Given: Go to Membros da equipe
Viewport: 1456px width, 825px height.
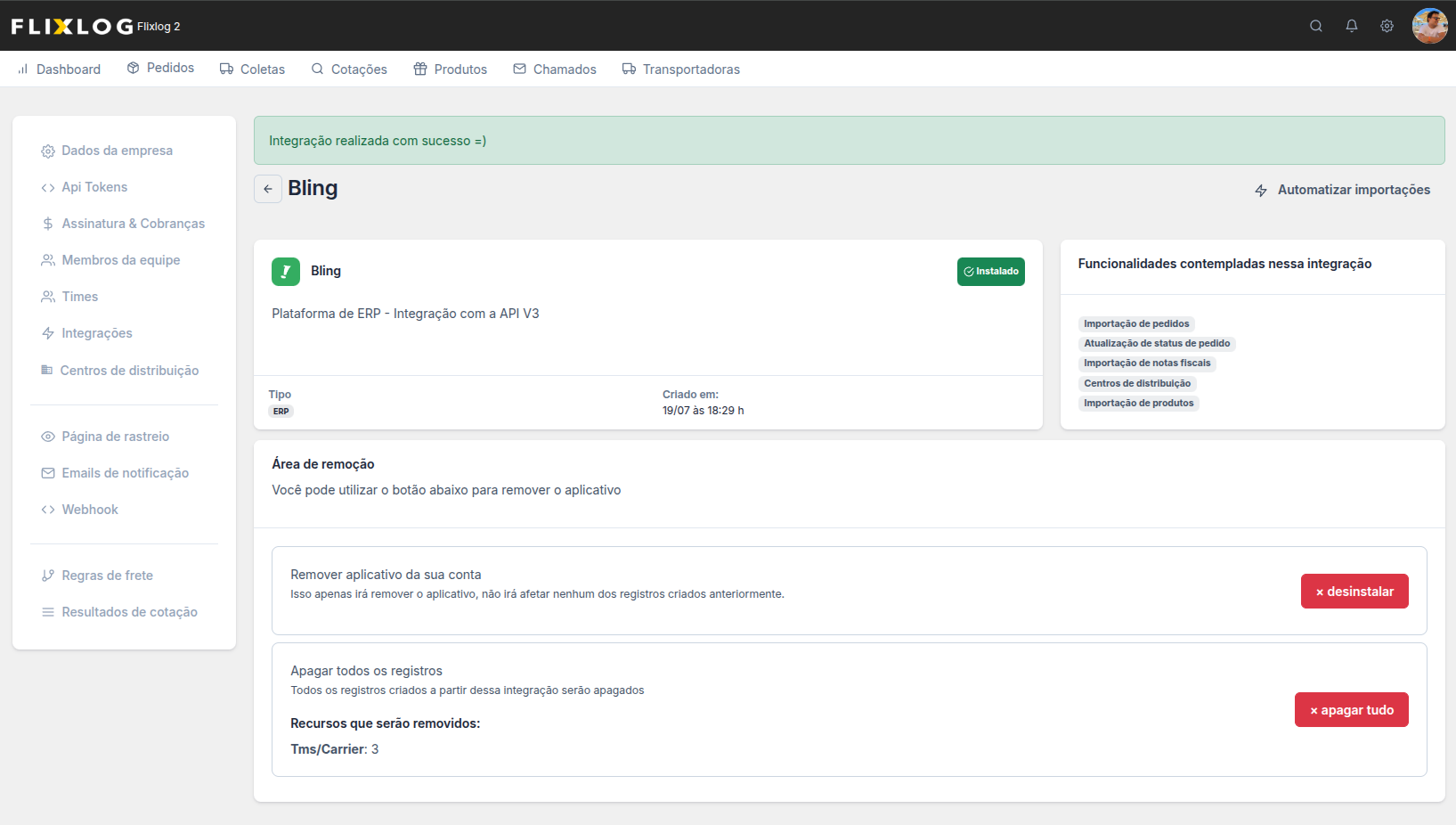Looking at the screenshot, I should [110, 260].
